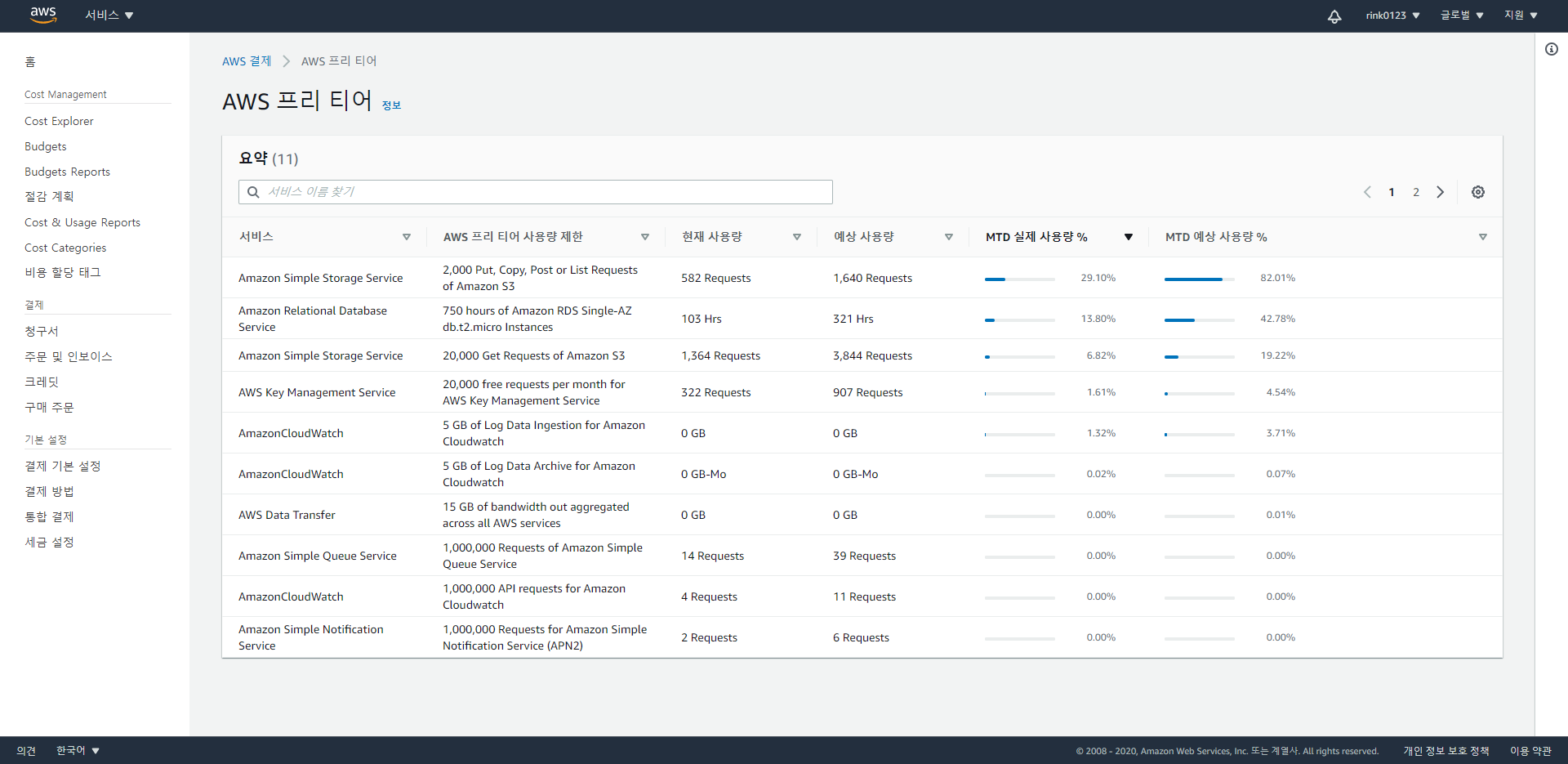Screen dimensions: 1568x764
Task: Open Cost & Usage Reports in sidebar
Action: [82, 222]
